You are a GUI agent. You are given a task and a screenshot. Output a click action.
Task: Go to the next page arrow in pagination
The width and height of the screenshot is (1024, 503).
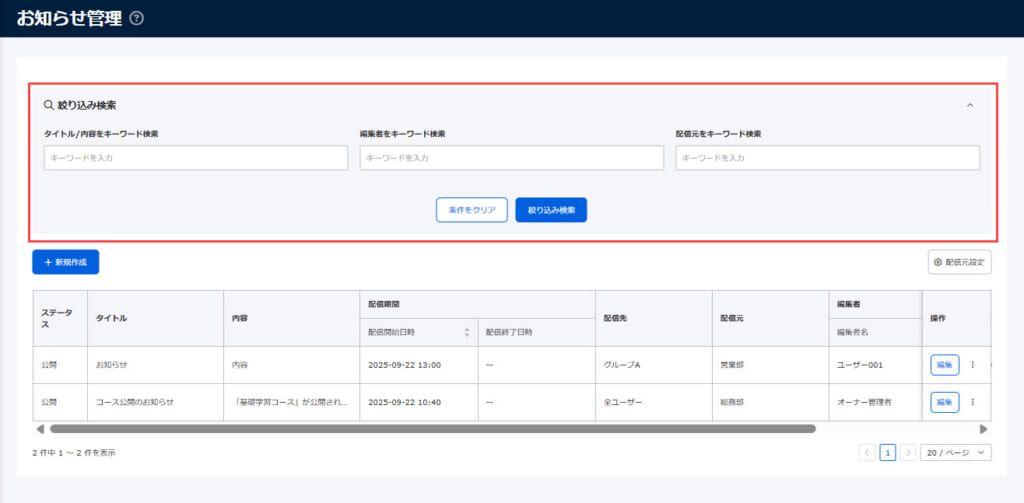tap(908, 453)
